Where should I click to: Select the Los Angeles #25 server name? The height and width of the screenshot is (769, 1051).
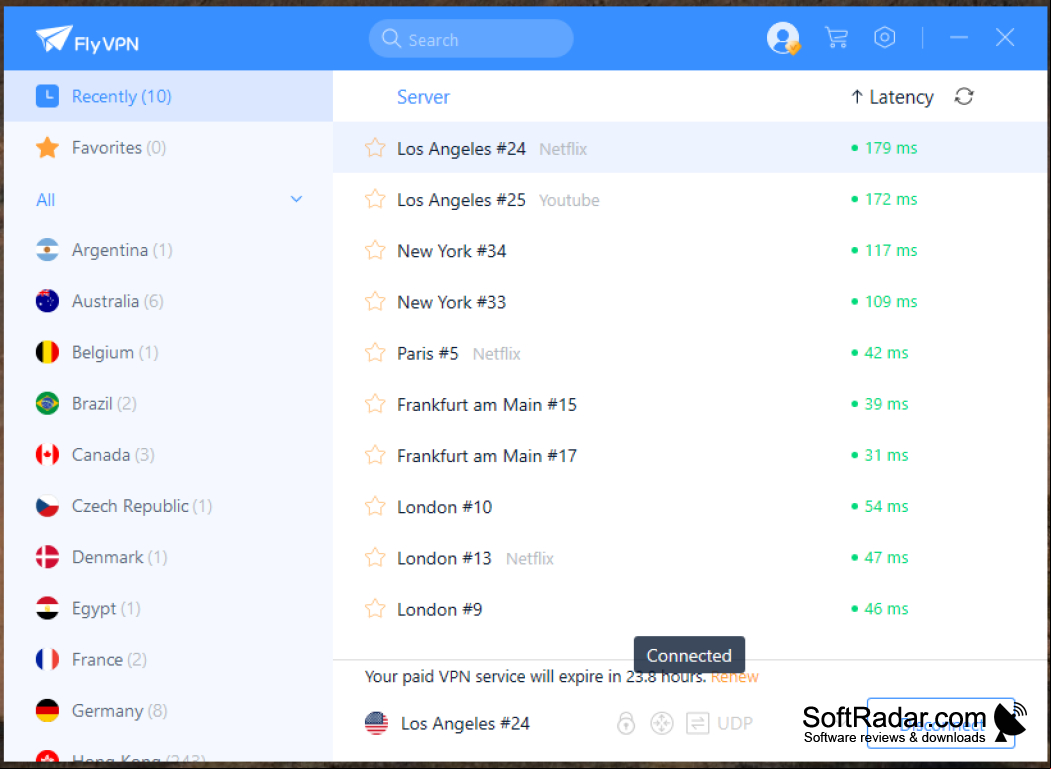[461, 200]
